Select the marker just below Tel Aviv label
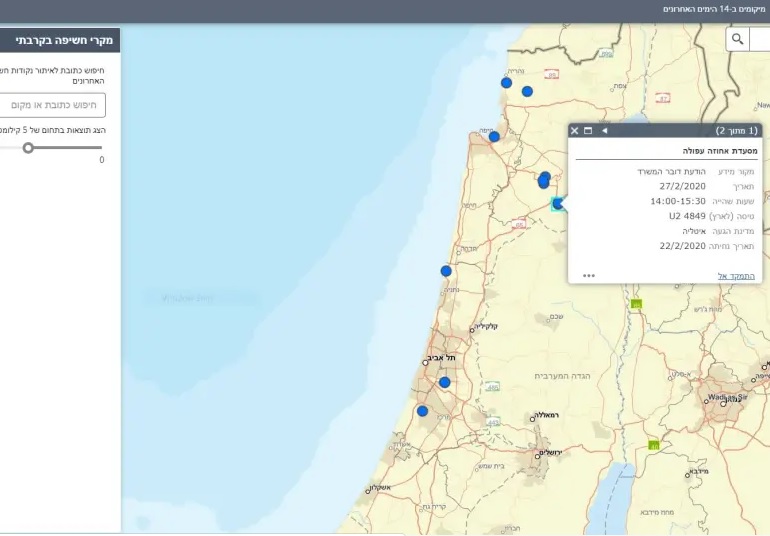770x536 pixels. 445,382
